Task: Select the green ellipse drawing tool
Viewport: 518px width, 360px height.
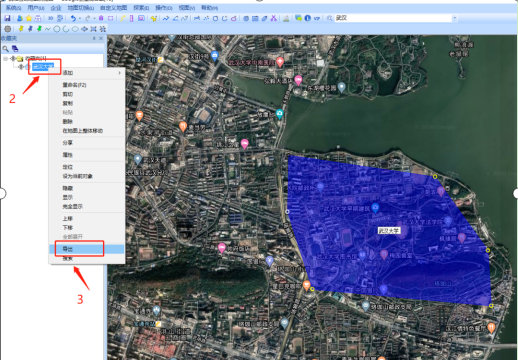Action: coord(75,29)
